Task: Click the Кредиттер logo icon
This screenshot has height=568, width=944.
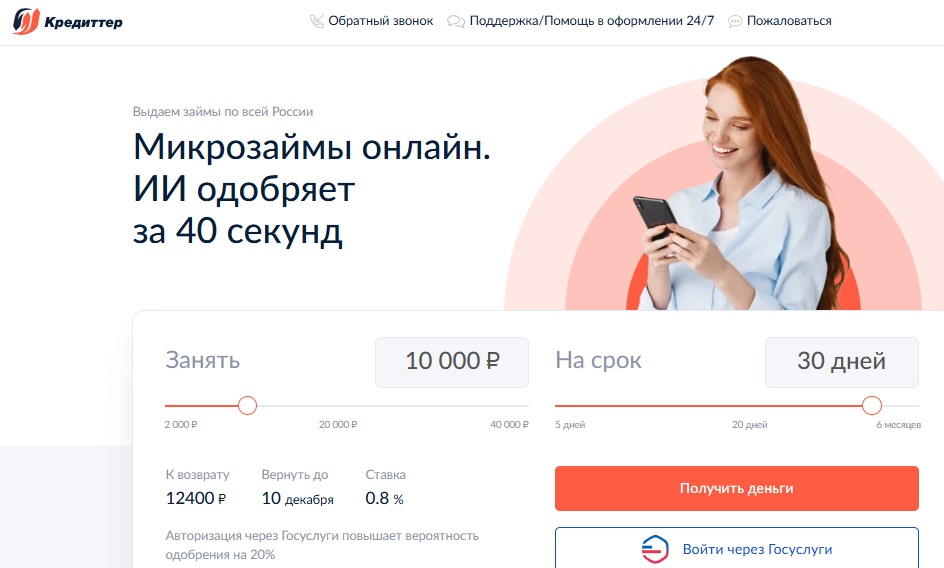Action: coord(26,22)
